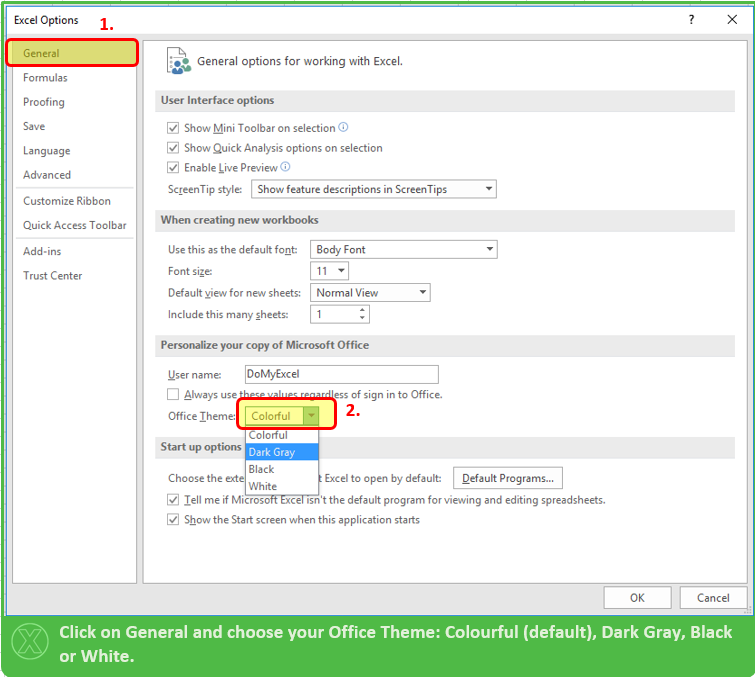Image resolution: width=755 pixels, height=677 pixels.
Task: Open the Quick Access Toolbar category
Action: 75,225
